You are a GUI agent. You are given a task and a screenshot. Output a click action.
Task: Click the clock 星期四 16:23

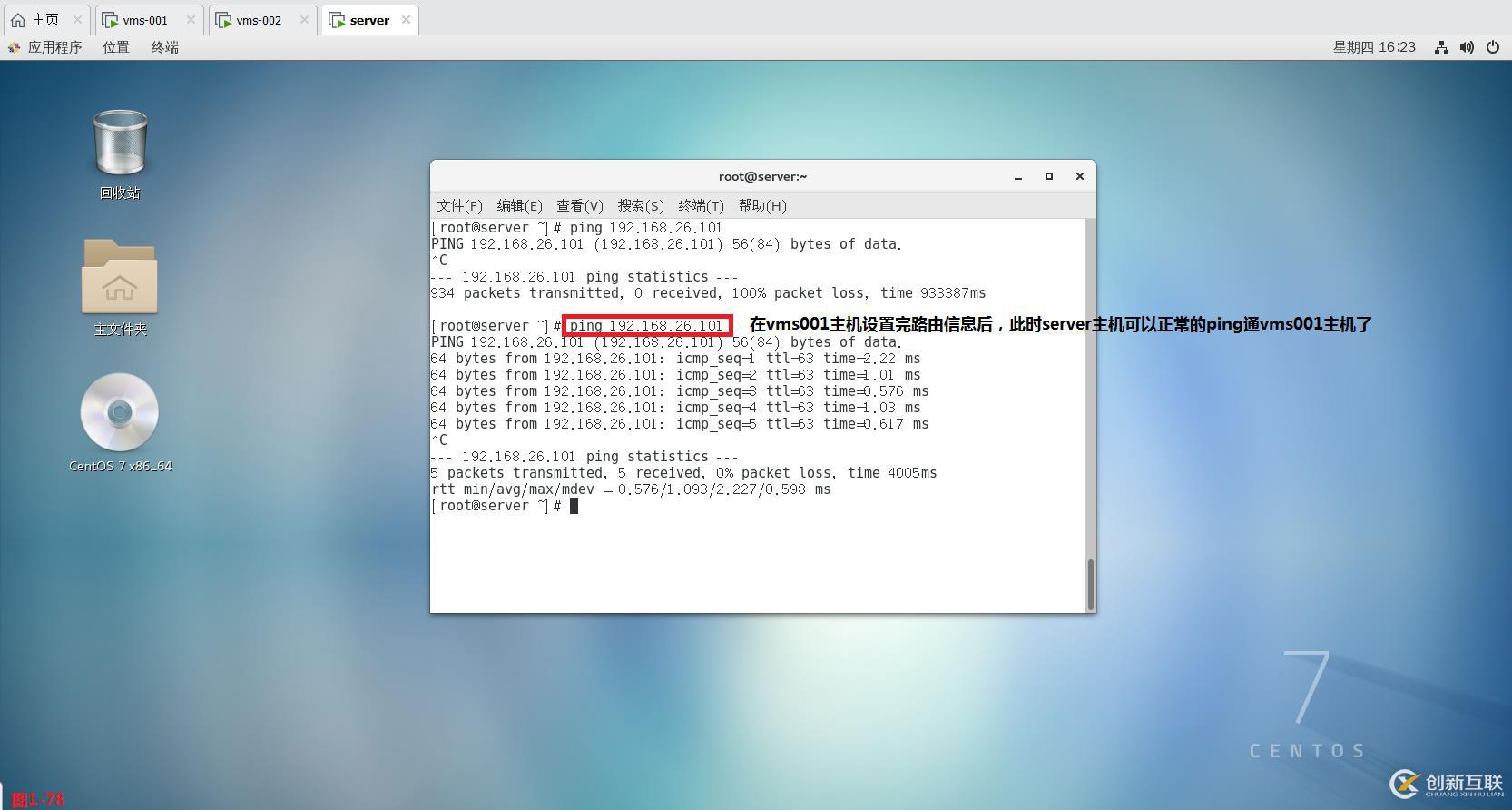pyautogui.click(x=1374, y=47)
